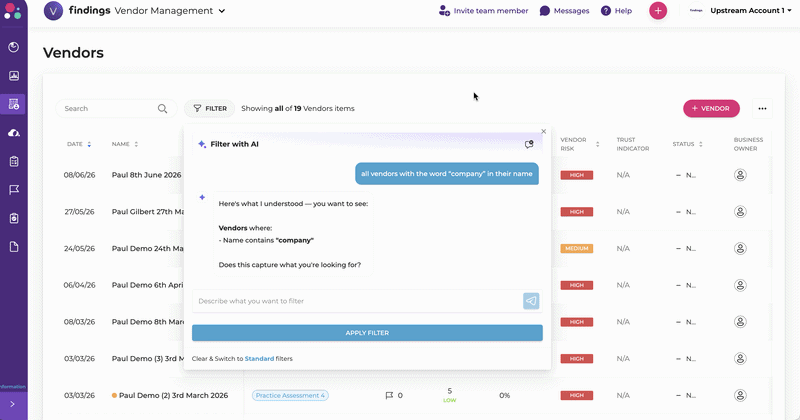Open the Upstream Account 1 dropdown
The width and height of the screenshot is (800, 420).
pyautogui.click(x=751, y=11)
